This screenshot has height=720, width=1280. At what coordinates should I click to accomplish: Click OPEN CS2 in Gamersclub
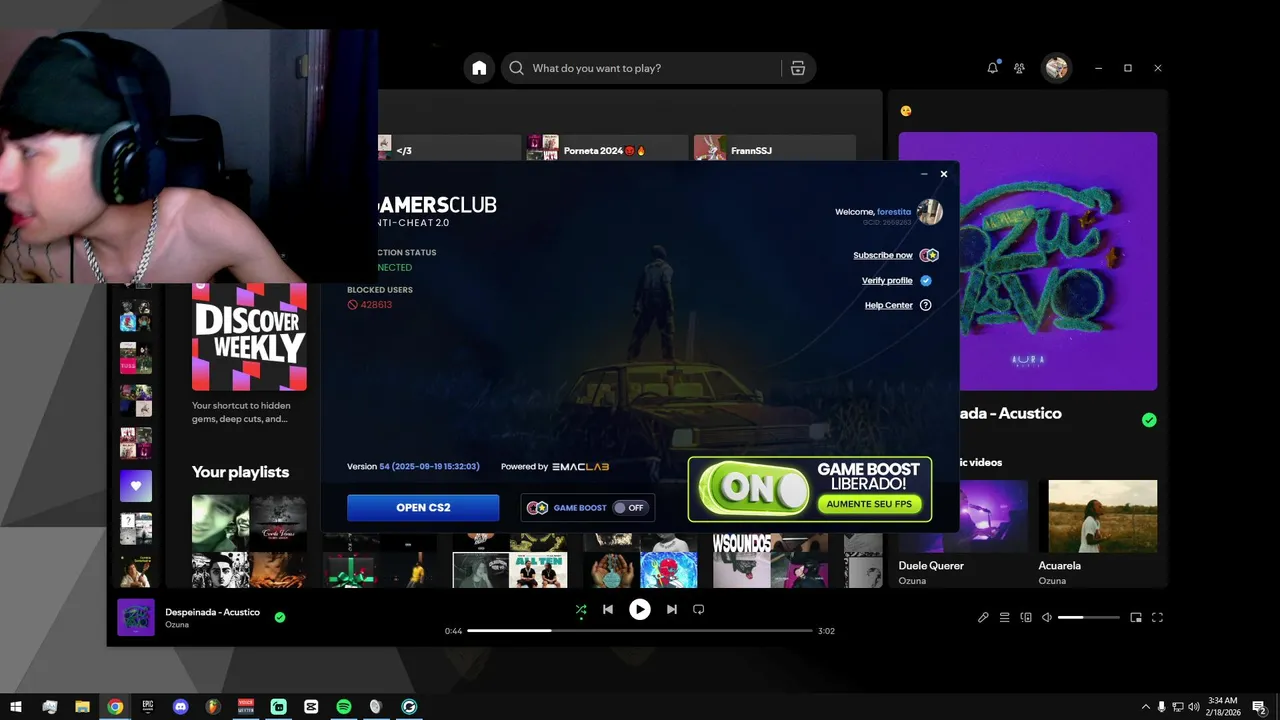[423, 507]
